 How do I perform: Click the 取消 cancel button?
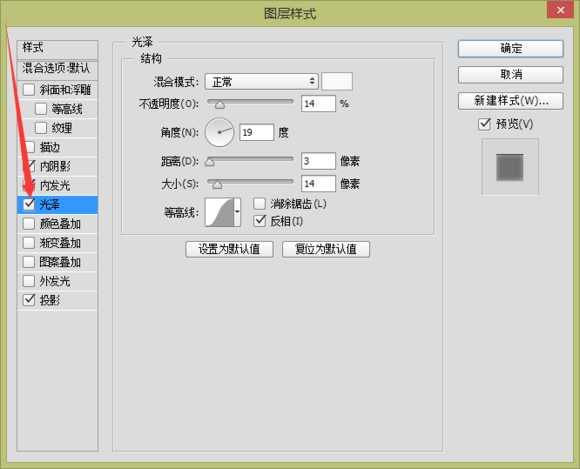coord(510,75)
